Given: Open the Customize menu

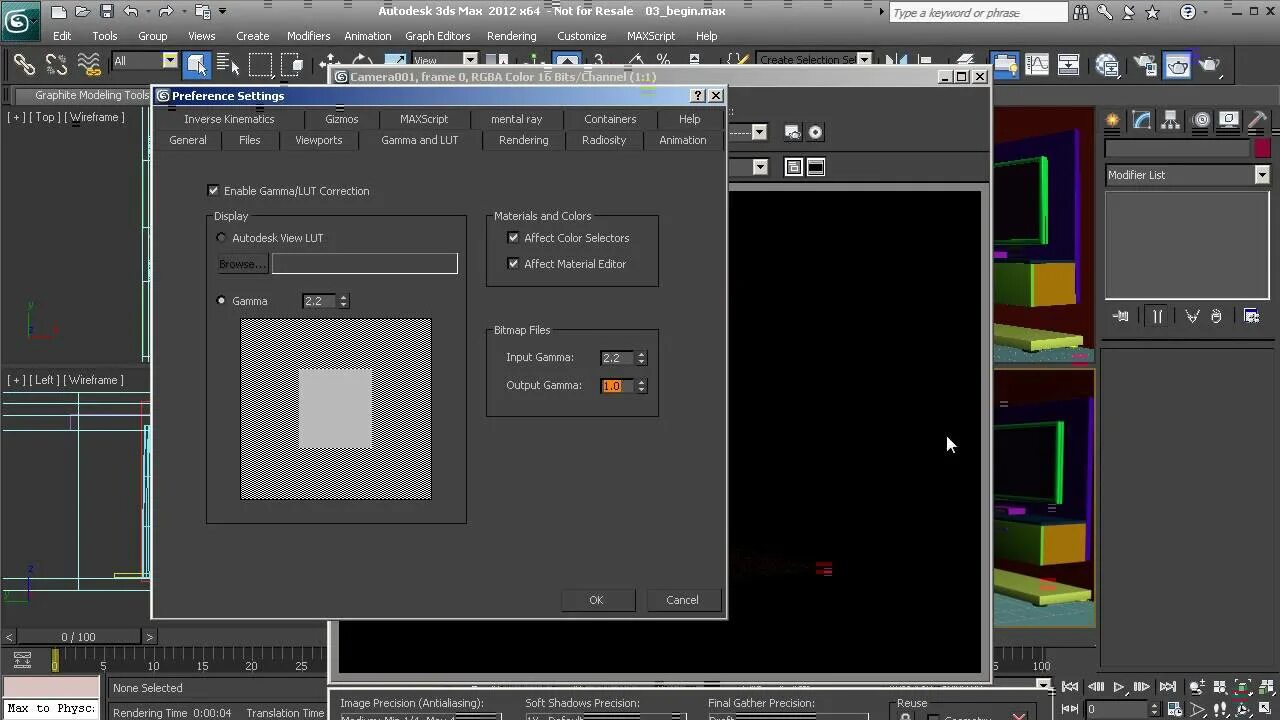Looking at the screenshot, I should click(581, 35).
